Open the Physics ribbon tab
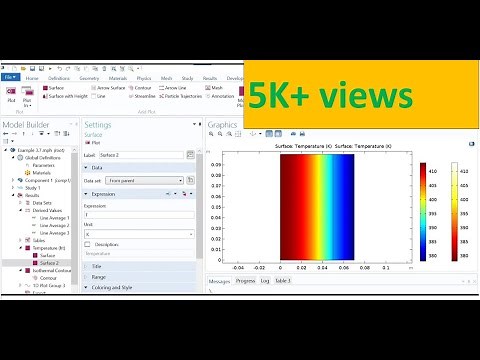This screenshot has width=480, height=360. (x=144, y=78)
